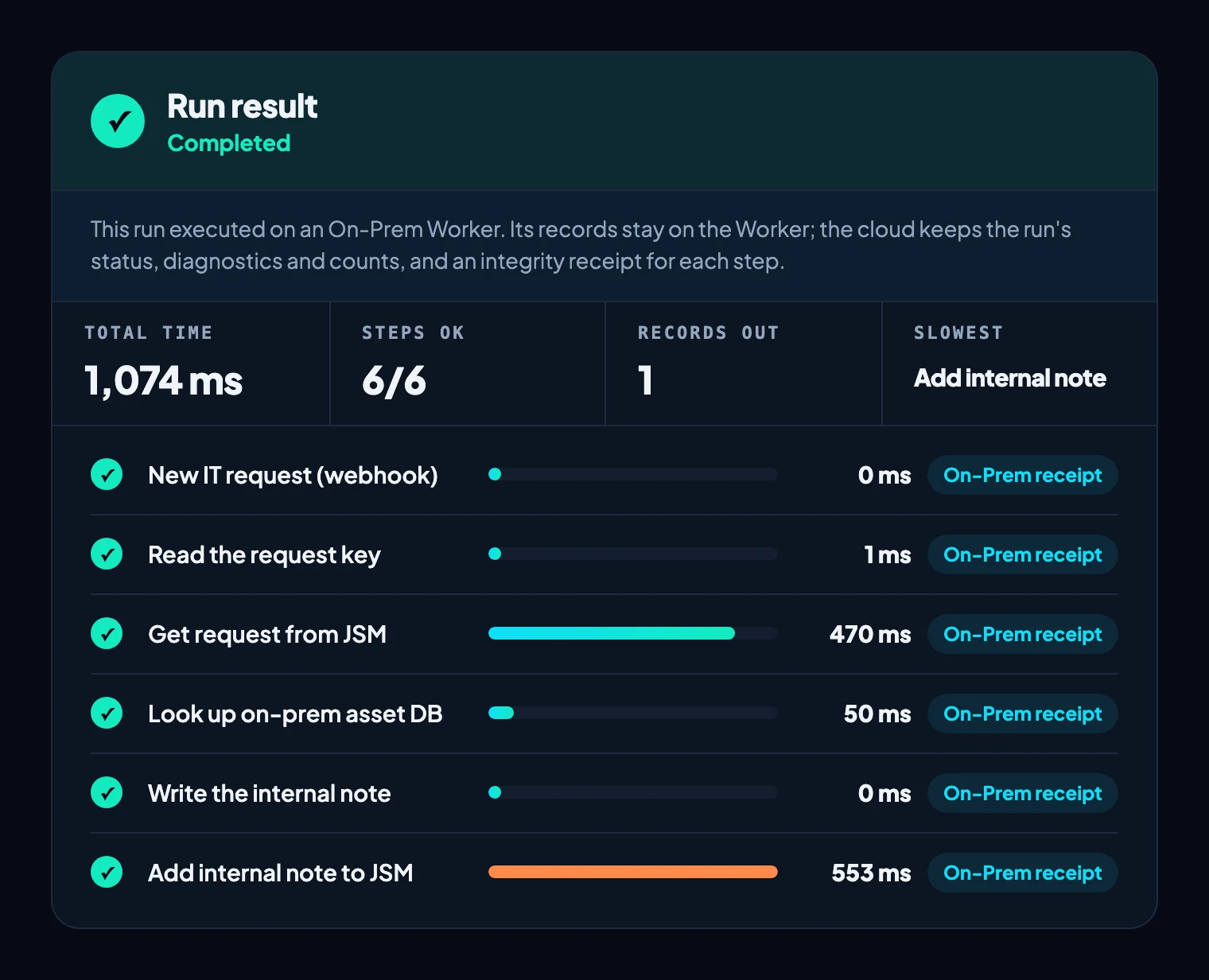Select the Get request from JSM step name

click(x=267, y=635)
